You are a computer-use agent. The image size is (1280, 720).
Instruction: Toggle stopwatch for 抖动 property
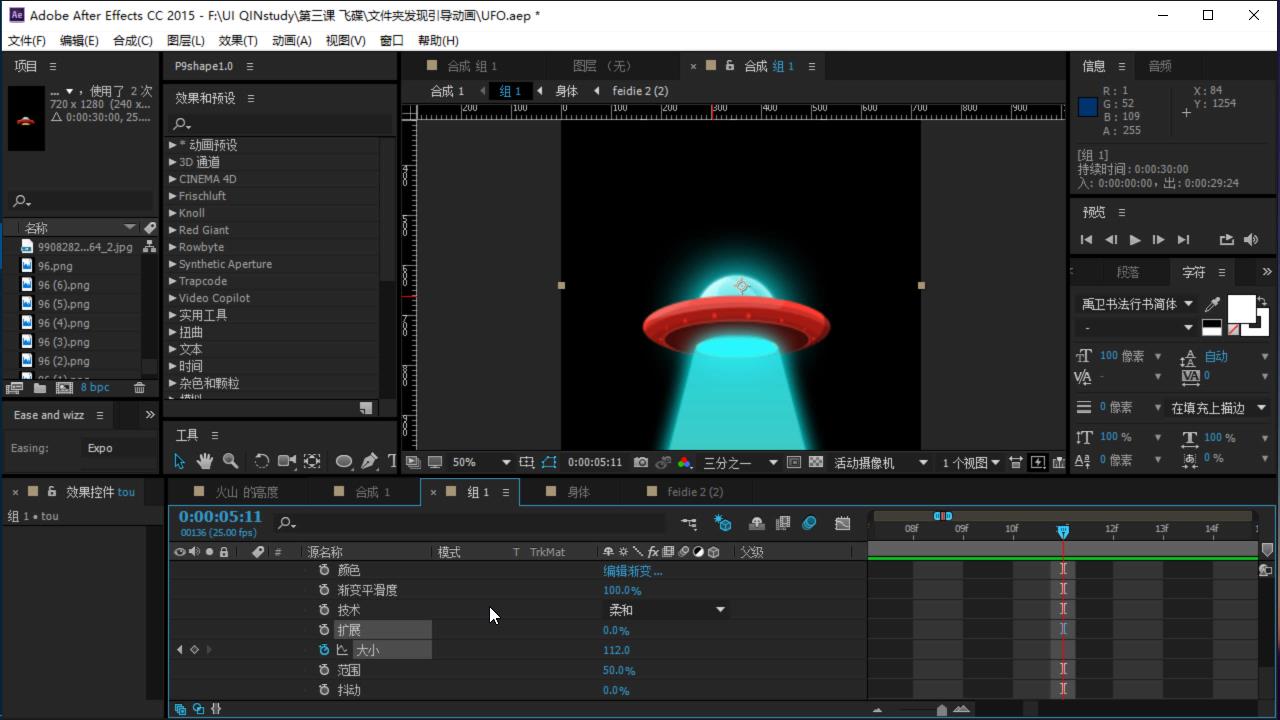(x=324, y=690)
